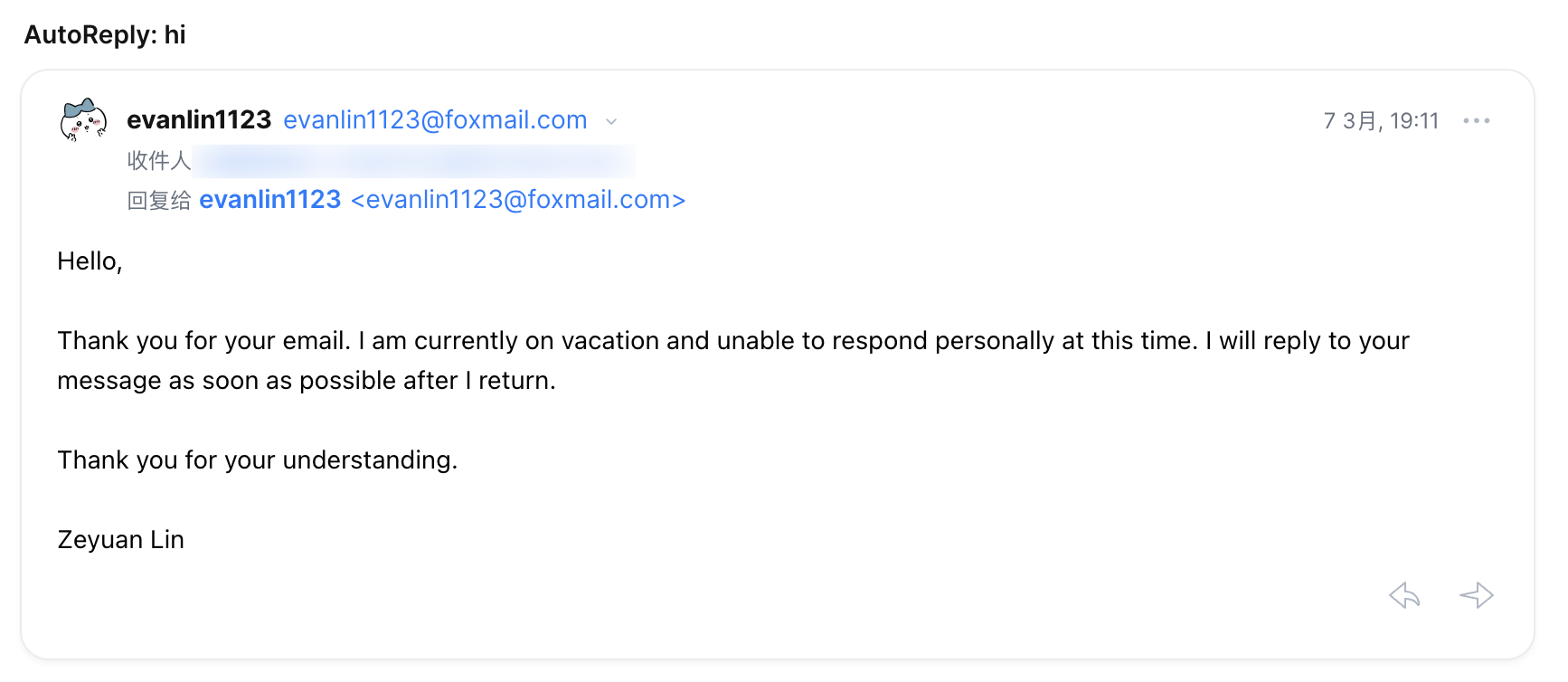Click the blurred recipient address
1568x682 pixels.
pos(413,162)
